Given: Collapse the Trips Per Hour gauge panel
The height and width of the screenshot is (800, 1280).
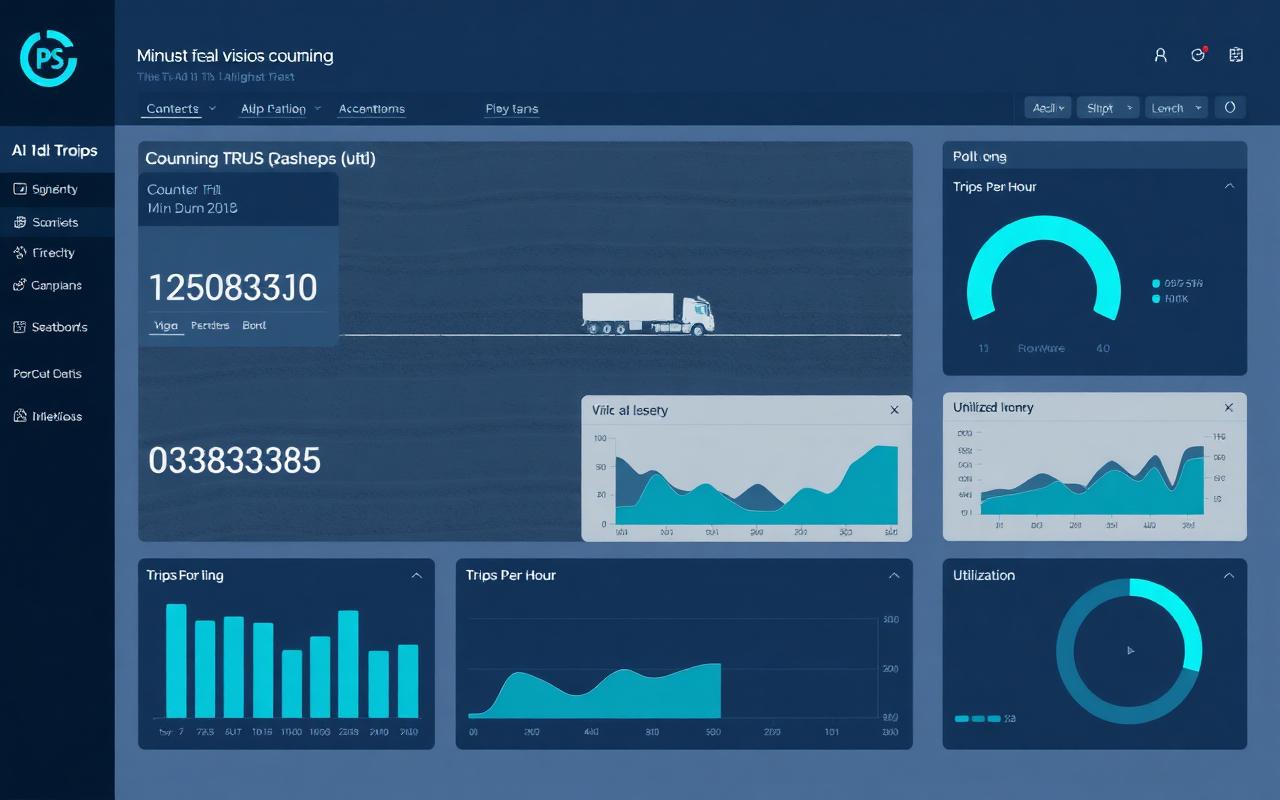Looking at the screenshot, I should 1229,187.
